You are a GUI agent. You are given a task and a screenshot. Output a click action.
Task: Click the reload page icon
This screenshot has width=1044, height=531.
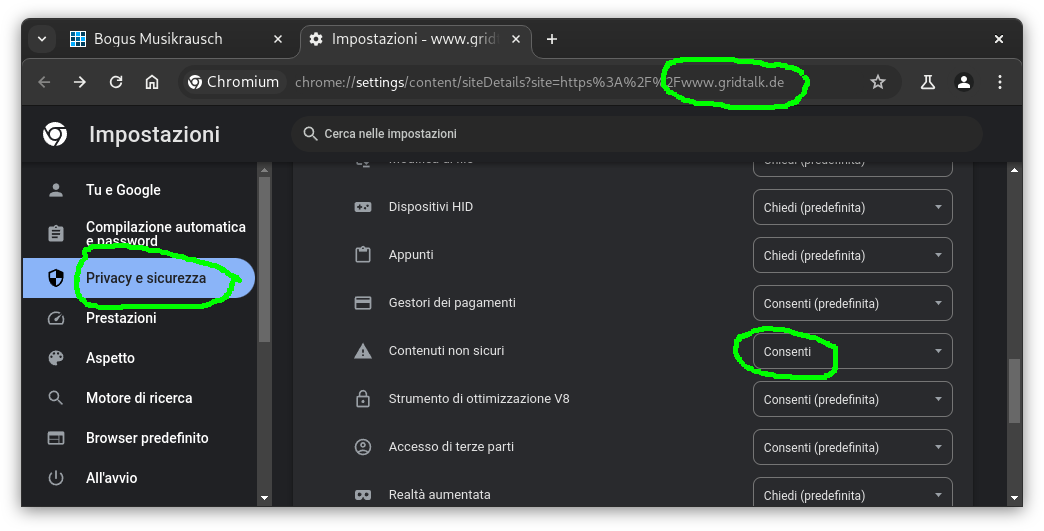116,82
